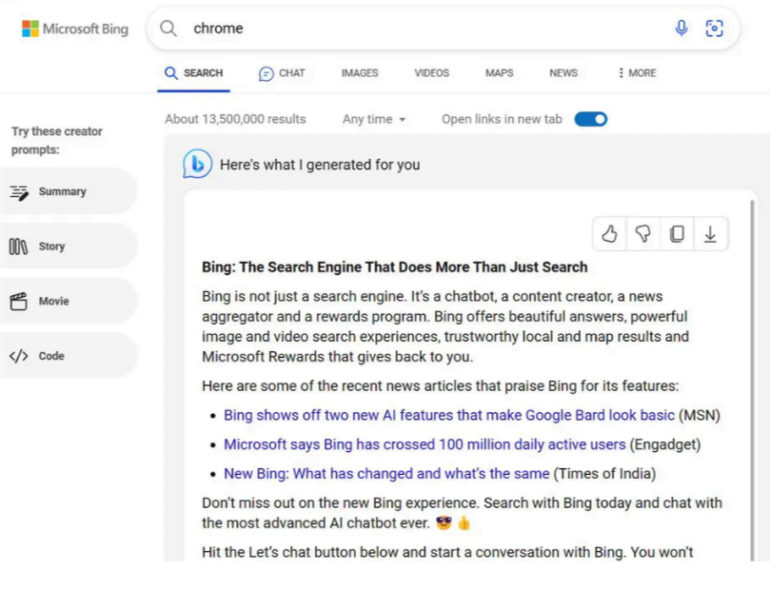Image resolution: width=770 pixels, height=591 pixels.
Task: Click the Bing chat avatar icon
Action: [x=197, y=164]
